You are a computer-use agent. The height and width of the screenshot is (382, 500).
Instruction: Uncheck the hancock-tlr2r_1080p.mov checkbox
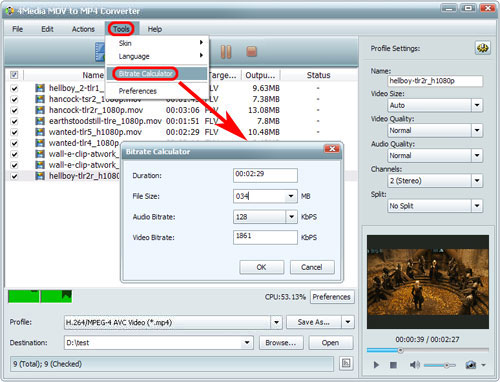click(14, 111)
